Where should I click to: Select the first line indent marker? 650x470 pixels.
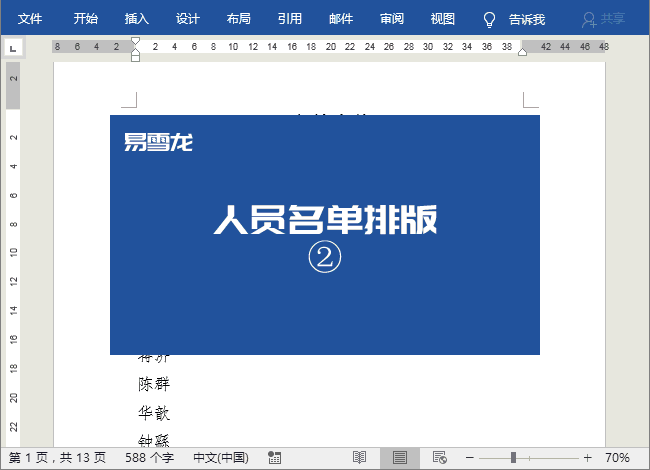[135, 41]
